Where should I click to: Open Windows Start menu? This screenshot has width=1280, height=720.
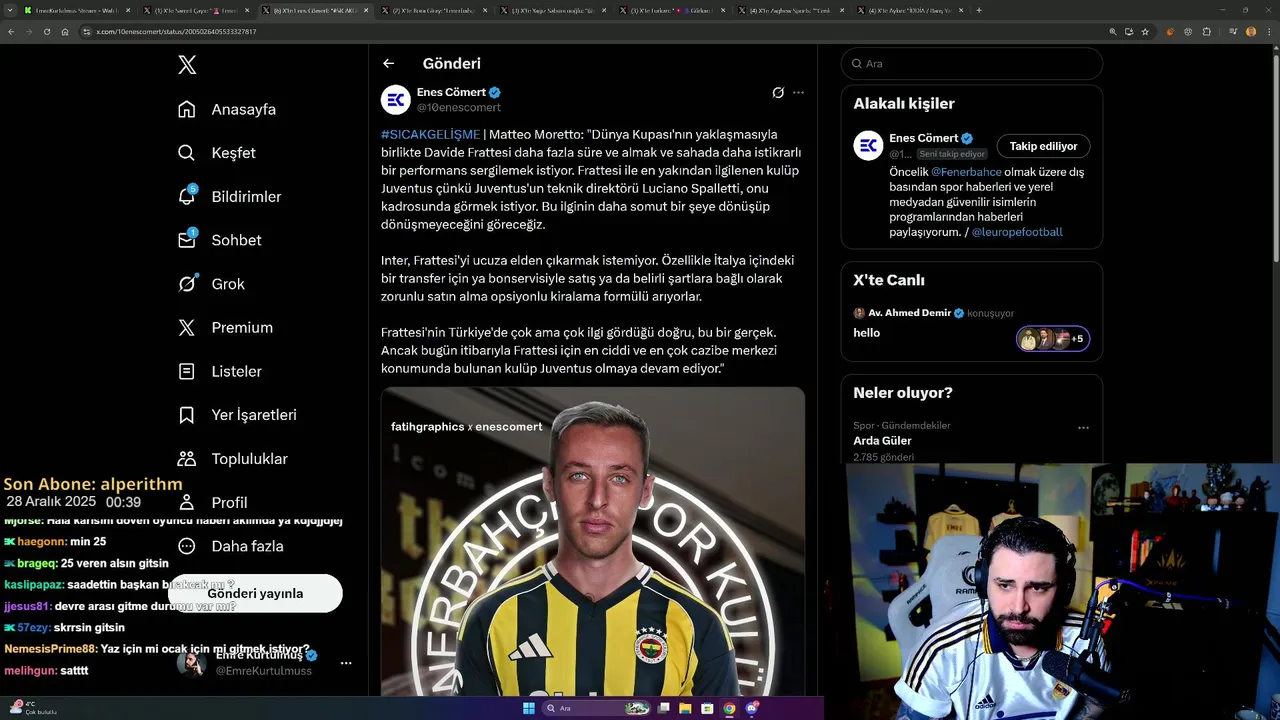tap(529, 708)
